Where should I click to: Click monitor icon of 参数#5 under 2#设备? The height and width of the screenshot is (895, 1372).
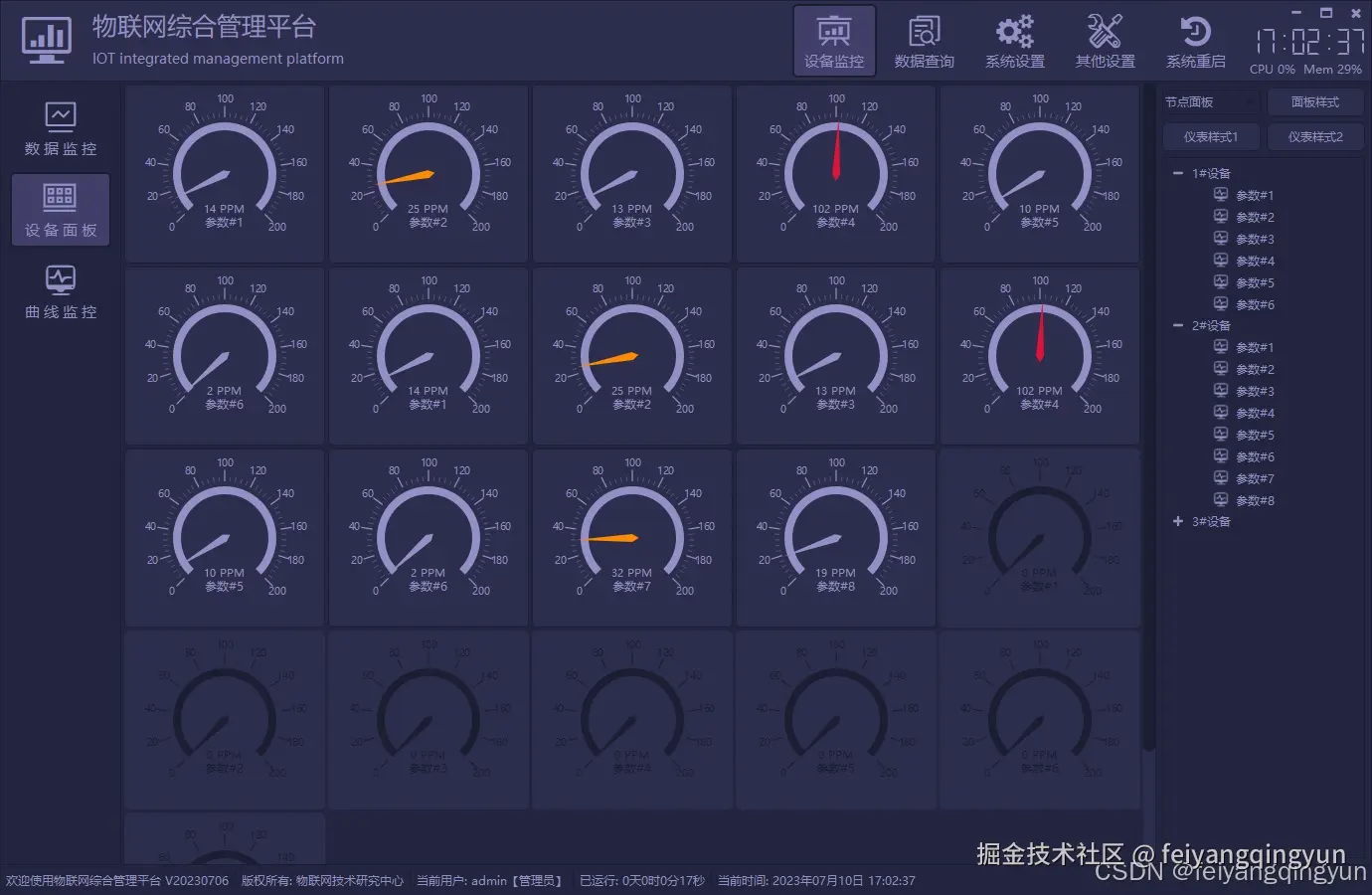[1221, 435]
